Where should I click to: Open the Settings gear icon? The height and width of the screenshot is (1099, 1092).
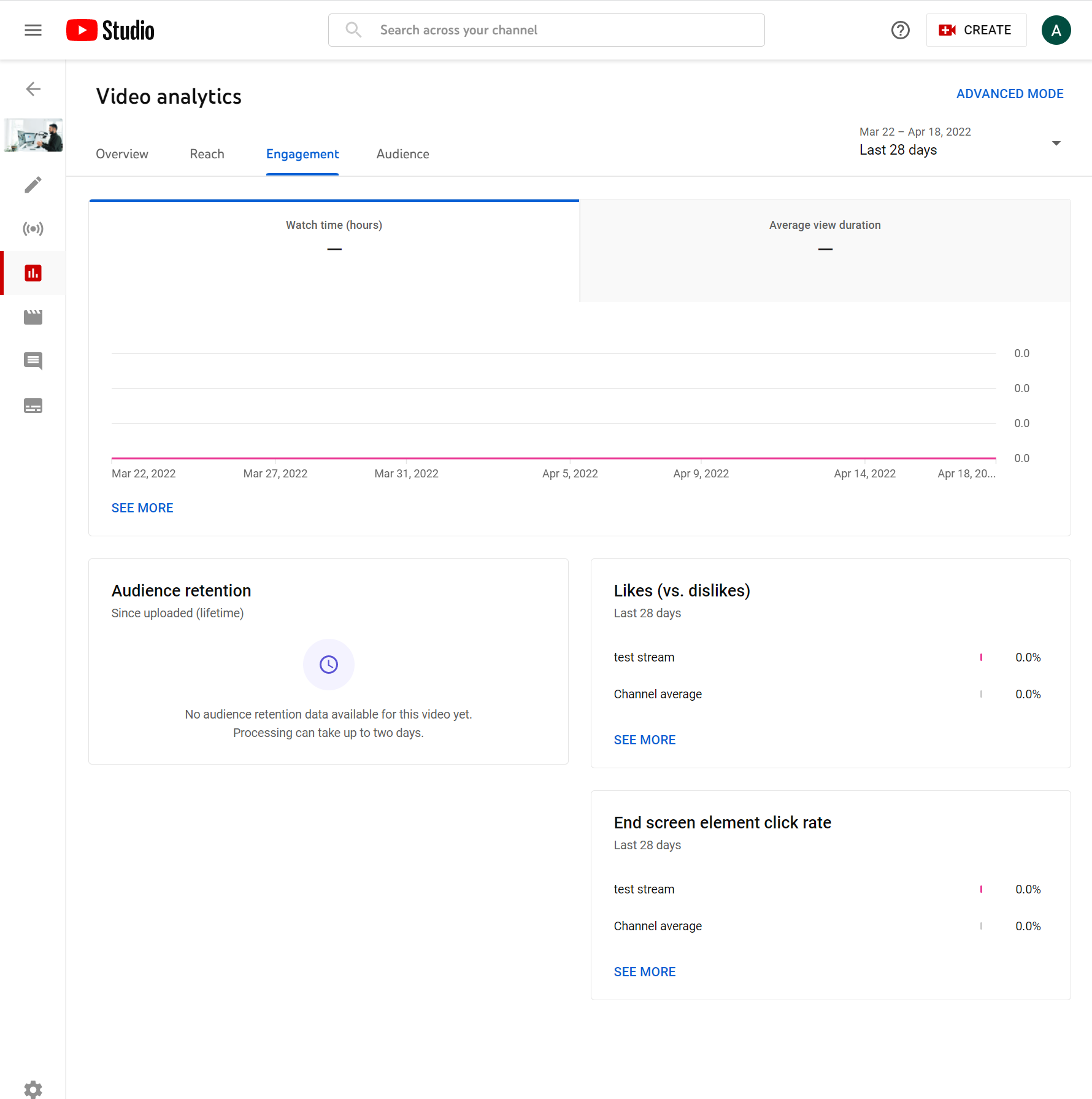click(x=33, y=1089)
